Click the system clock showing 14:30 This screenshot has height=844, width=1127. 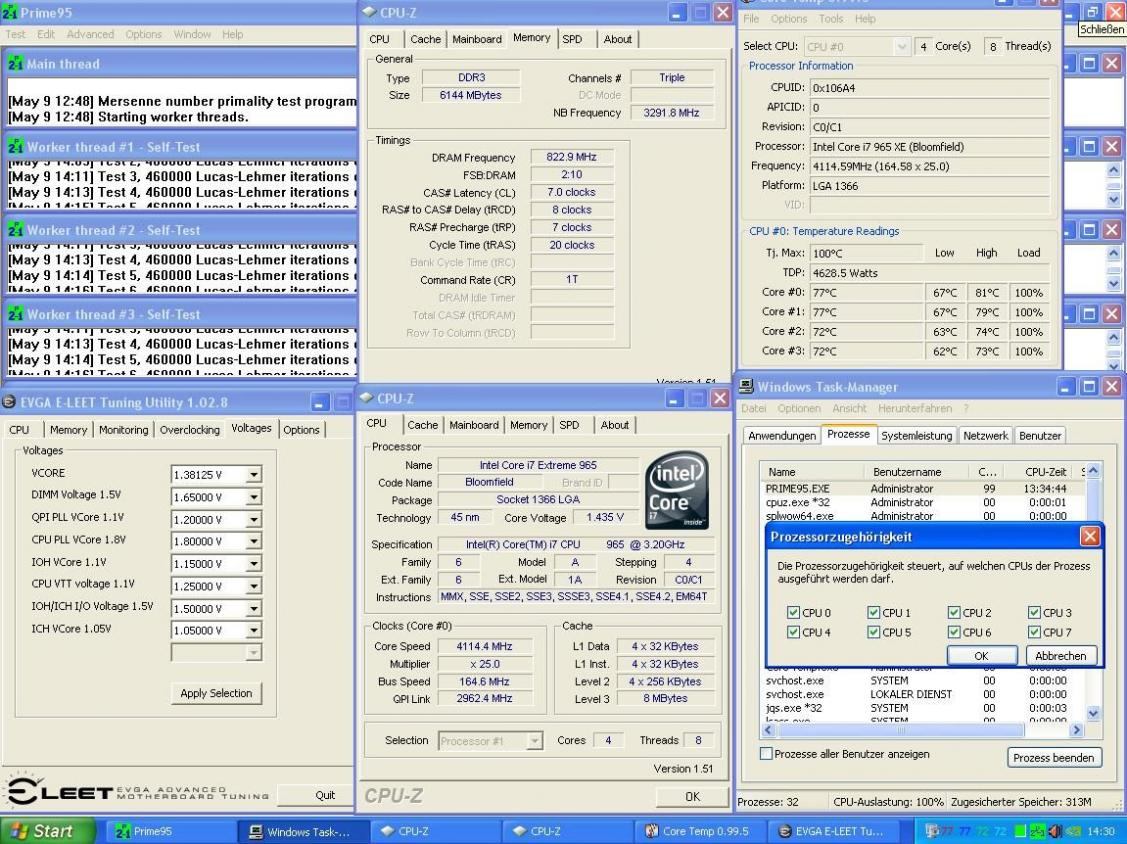[x=1101, y=831]
